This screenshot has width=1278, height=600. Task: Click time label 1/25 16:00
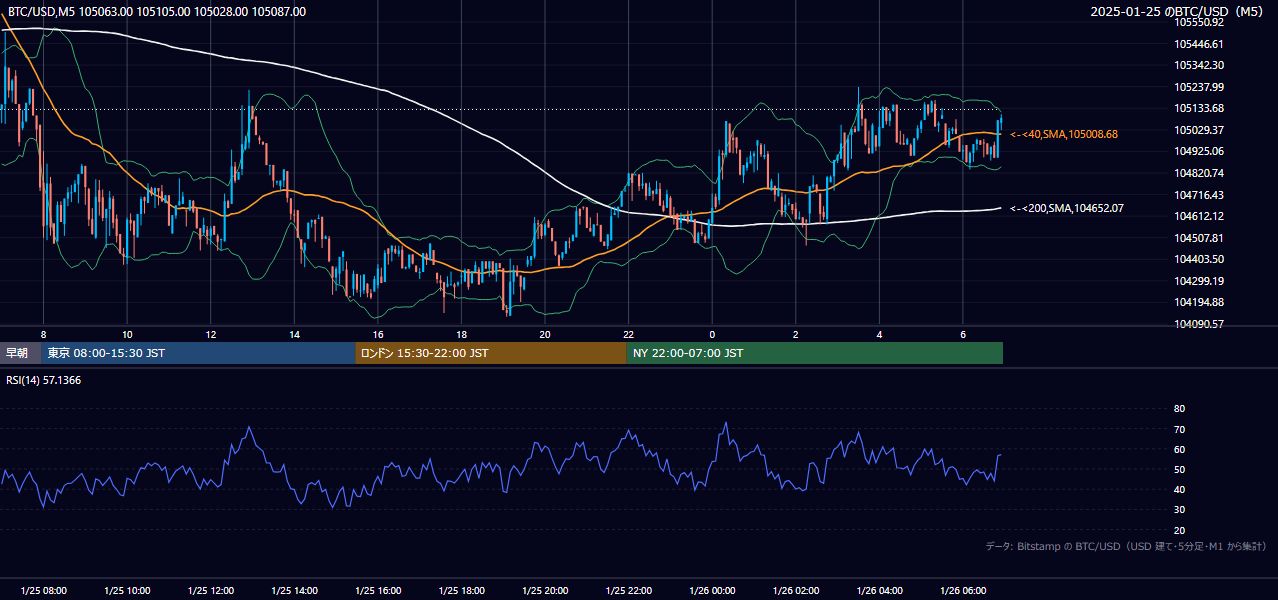pyautogui.click(x=378, y=591)
